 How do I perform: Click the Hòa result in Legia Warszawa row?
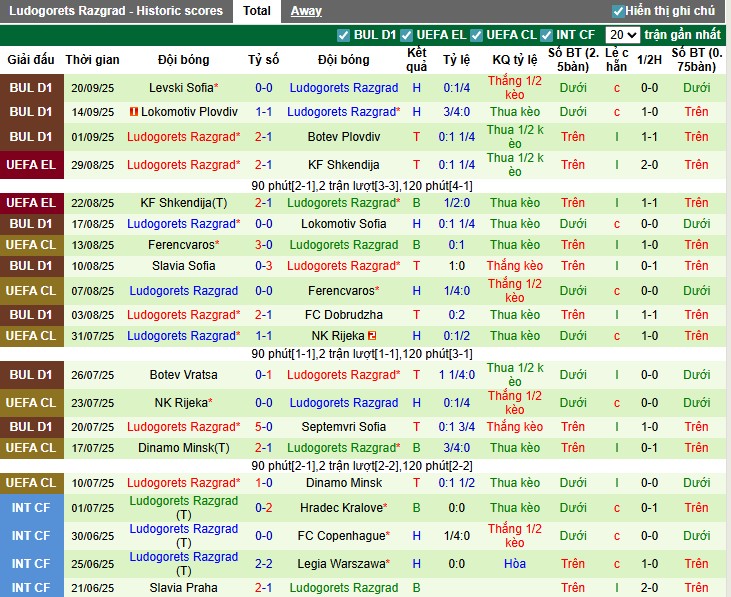click(515, 563)
